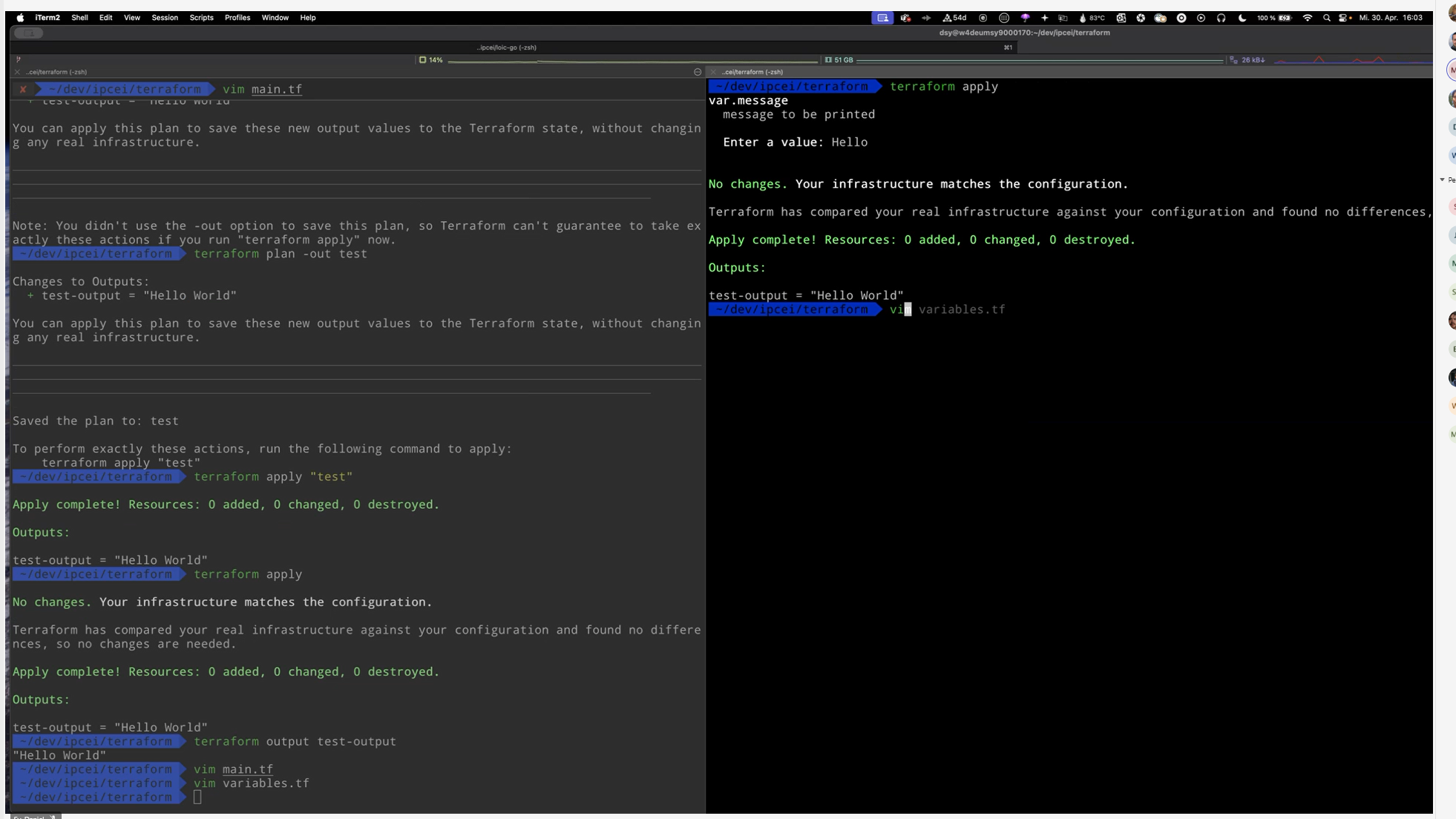Open the Apple menu
Image resolution: width=1456 pixels, height=819 pixels.
(20, 18)
